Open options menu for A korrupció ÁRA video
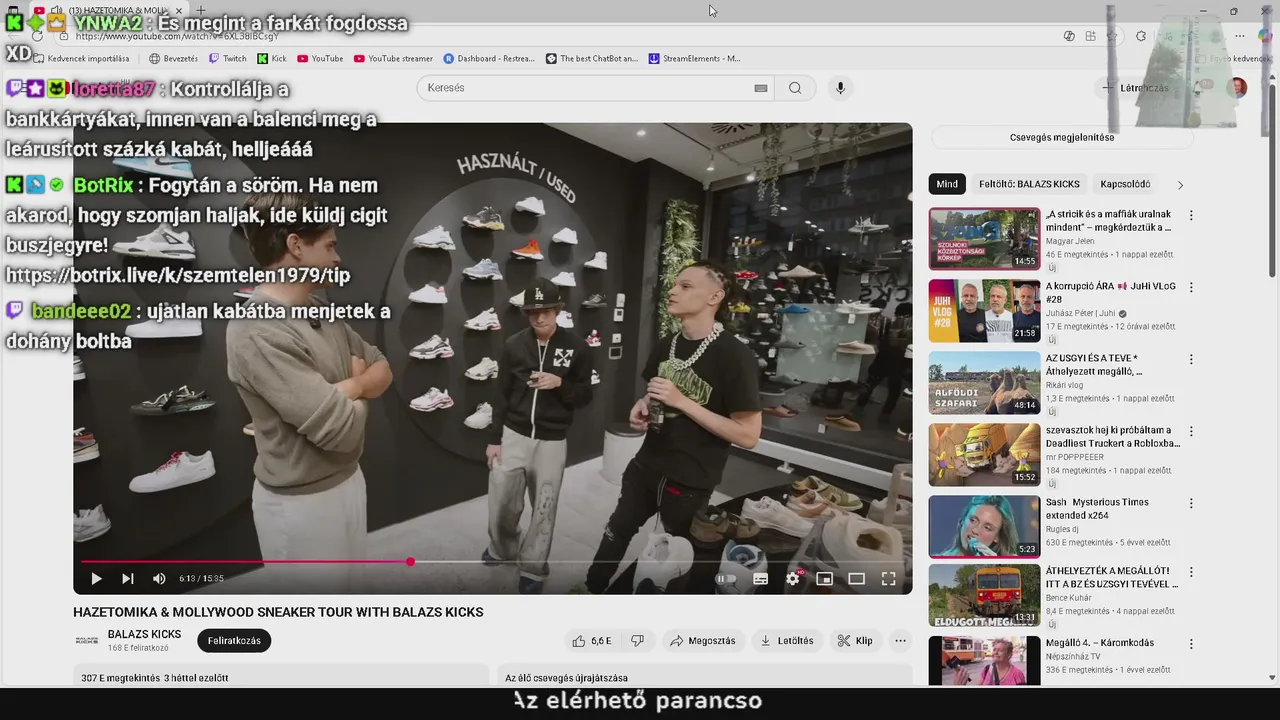The image size is (1280, 720). 1191,287
